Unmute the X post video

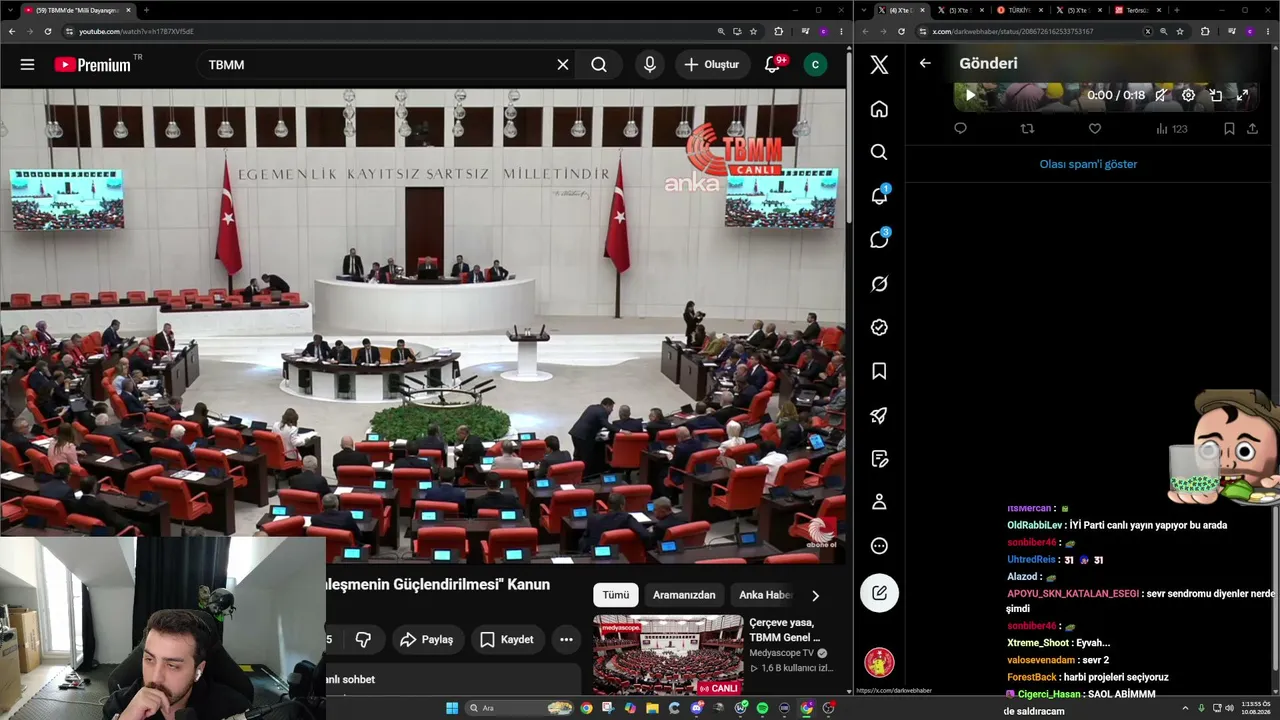[x=1161, y=96]
